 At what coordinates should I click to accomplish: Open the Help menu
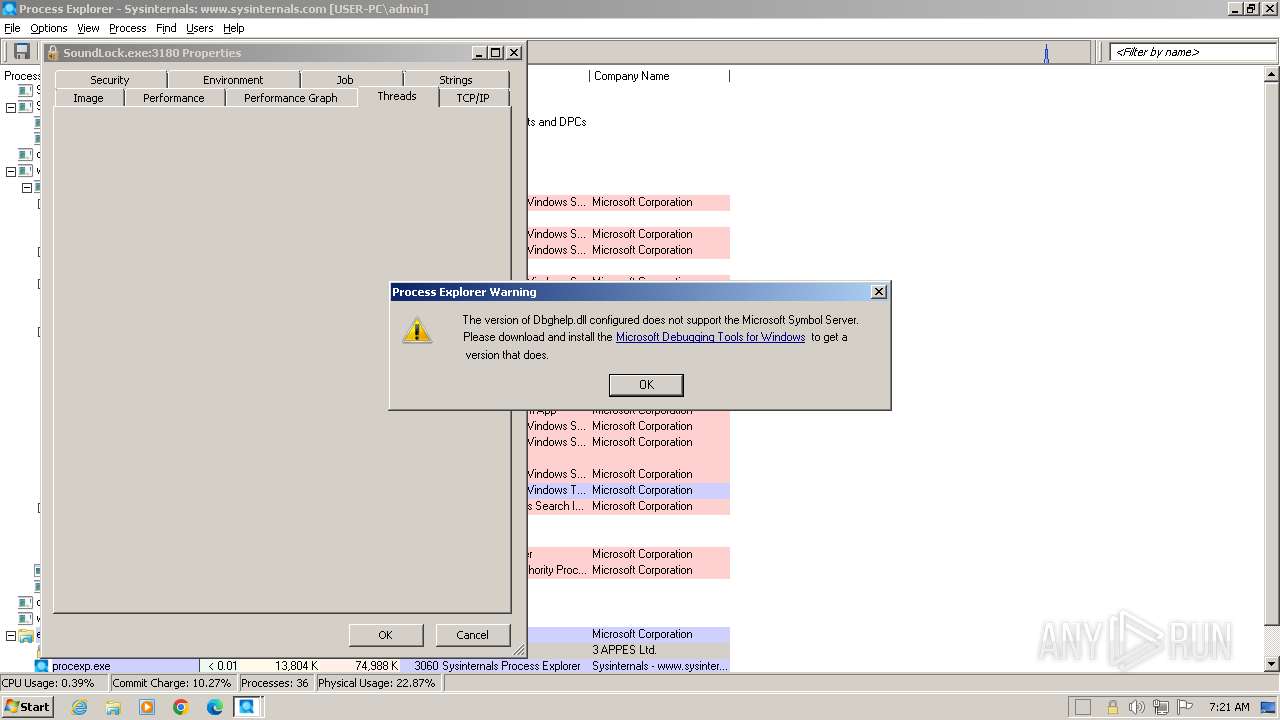pyautogui.click(x=233, y=28)
